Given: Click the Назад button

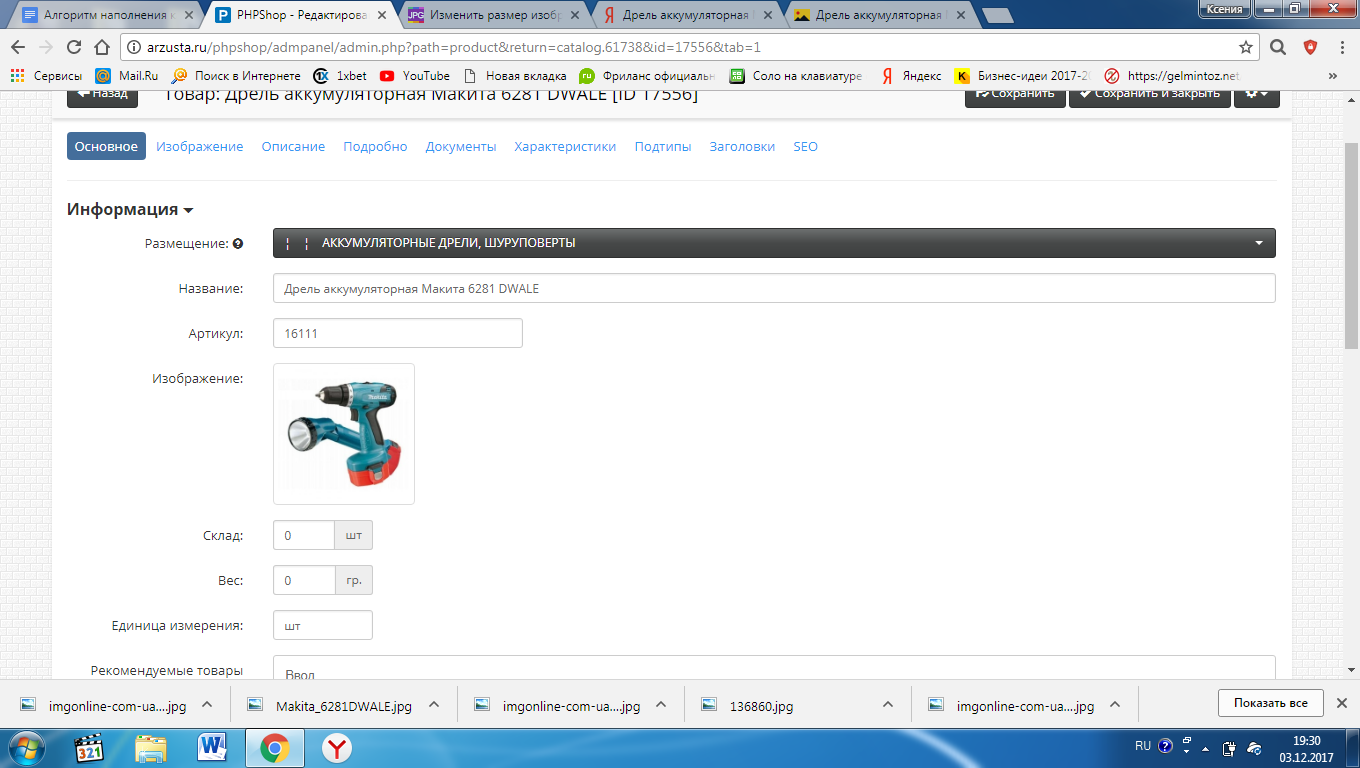Looking at the screenshot, I should 102,94.
